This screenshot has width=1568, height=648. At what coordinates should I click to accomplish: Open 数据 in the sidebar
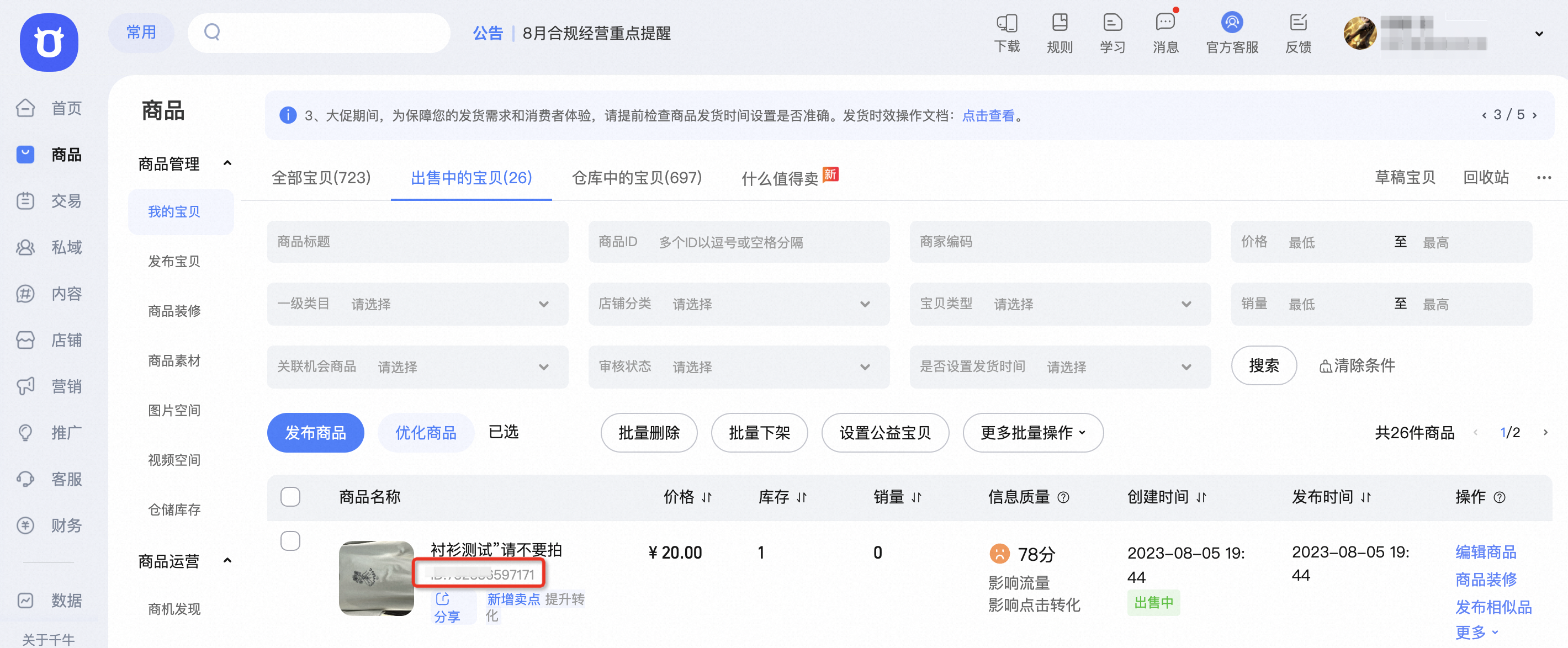pos(49,601)
